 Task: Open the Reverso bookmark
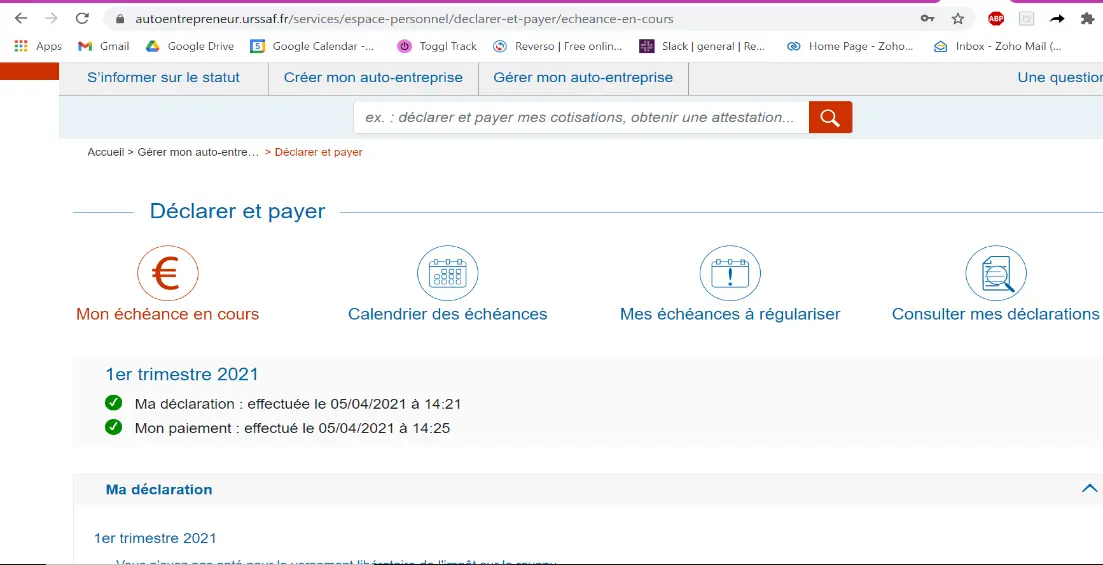[558, 46]
